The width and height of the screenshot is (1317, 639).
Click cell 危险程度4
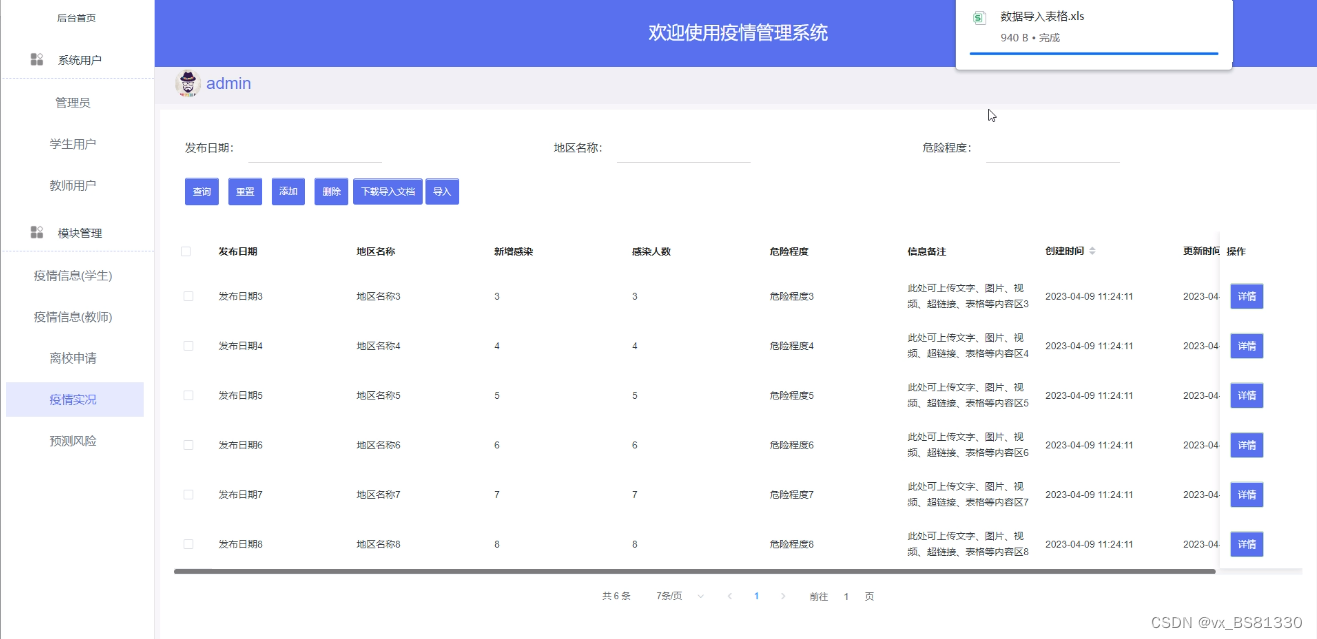click(x=792, y=346)
